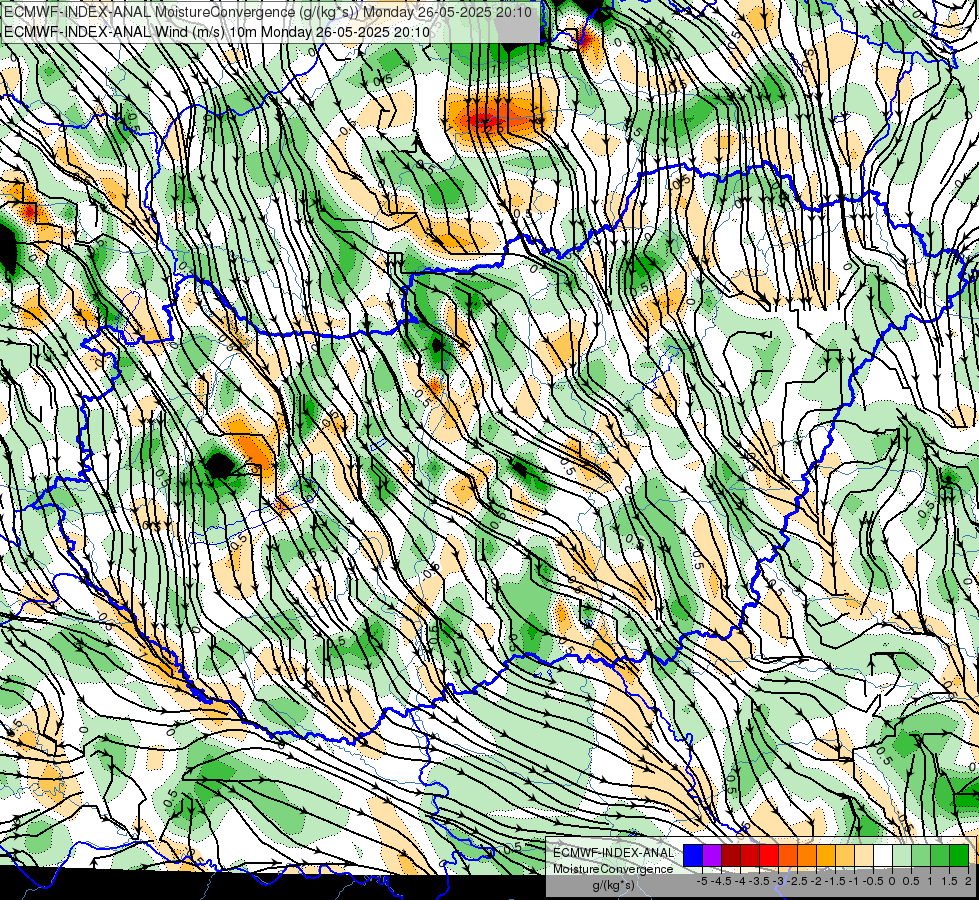Click the '-4.5' legend tick label

coord(721,881)
